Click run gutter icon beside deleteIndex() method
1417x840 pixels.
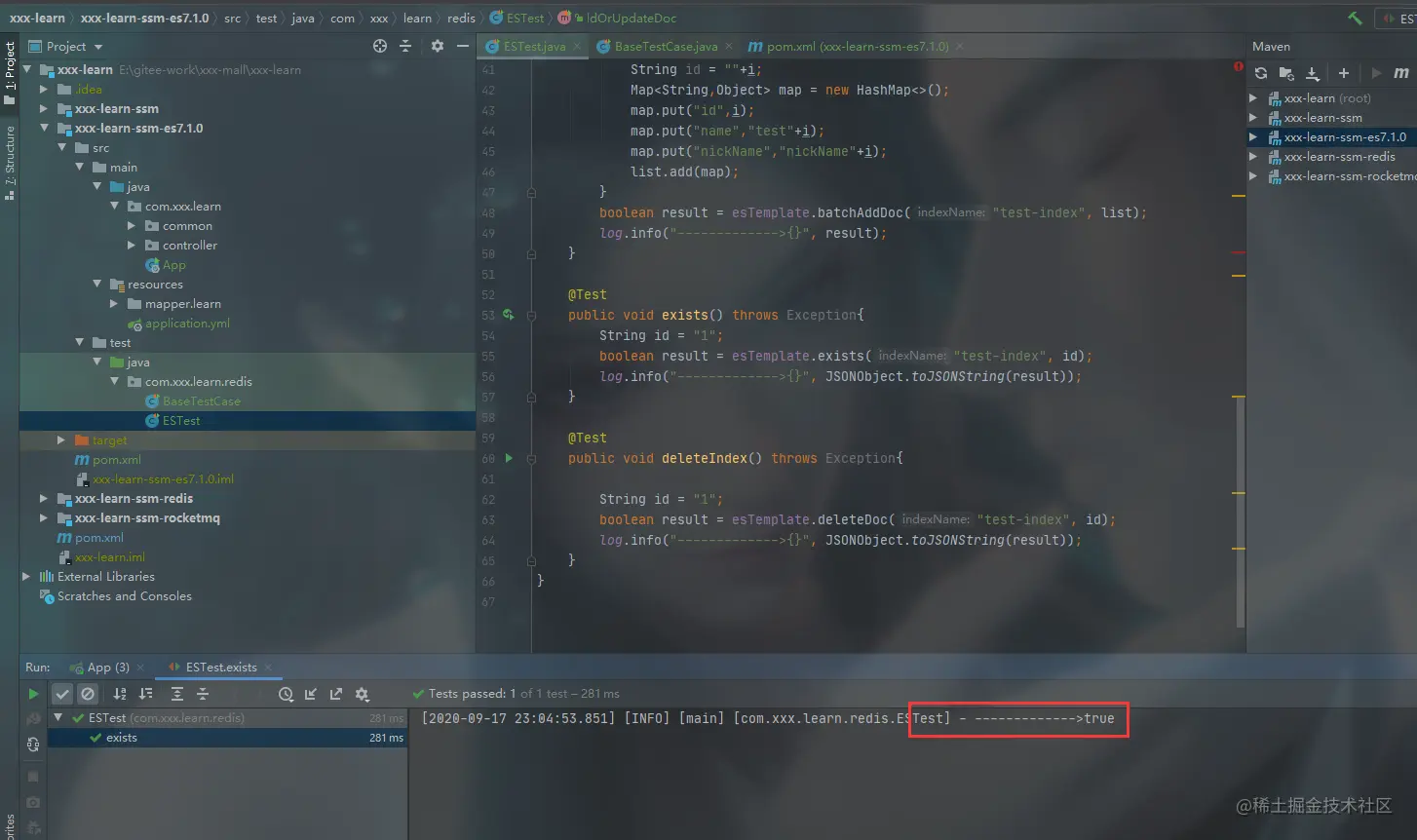(x=508, y=458)
